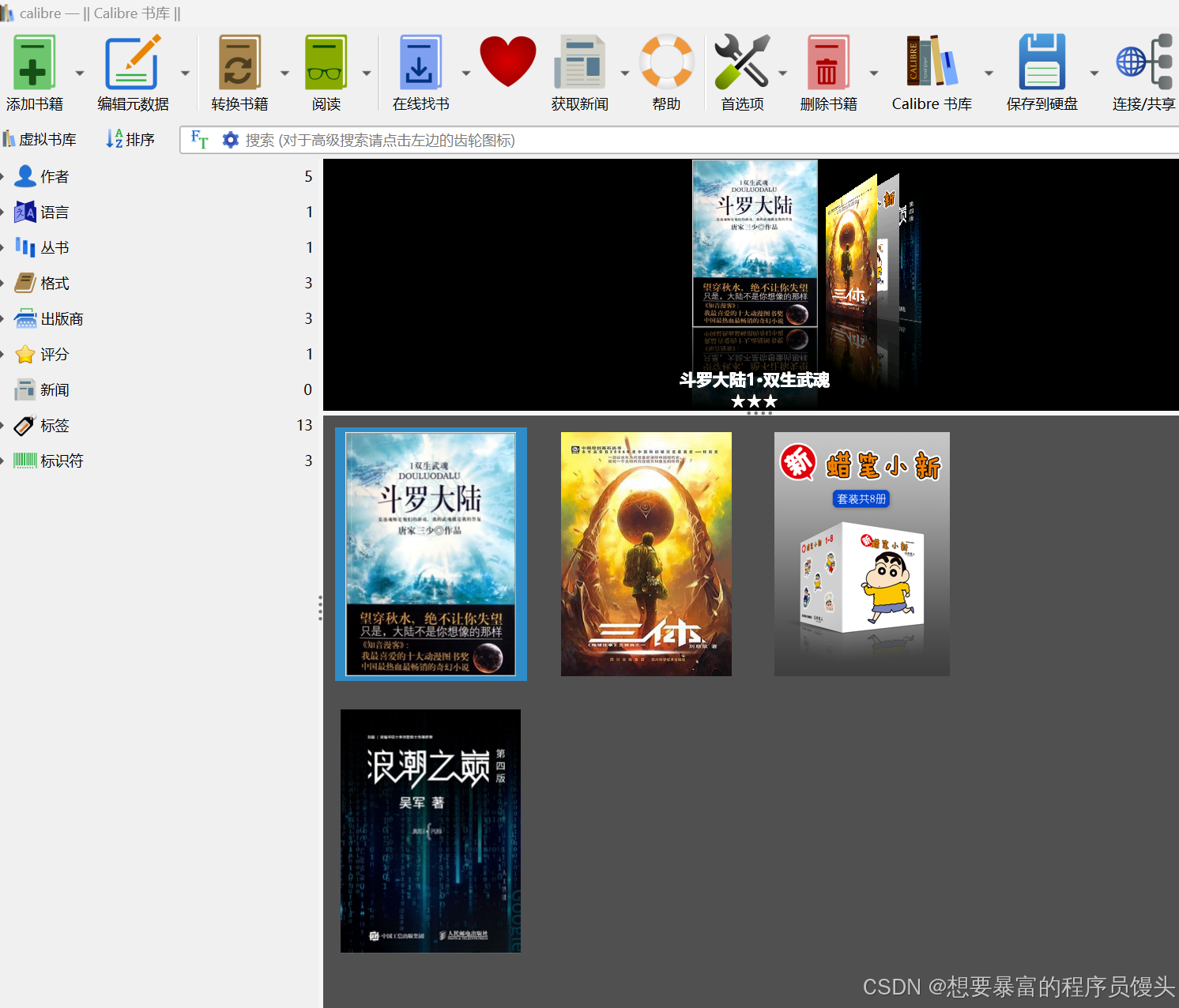Expand the 作者 category in tag browser
Image resolution: width=1179 pixels, height=1008 pixels.
pyautogui.click(x=2, y=176)
